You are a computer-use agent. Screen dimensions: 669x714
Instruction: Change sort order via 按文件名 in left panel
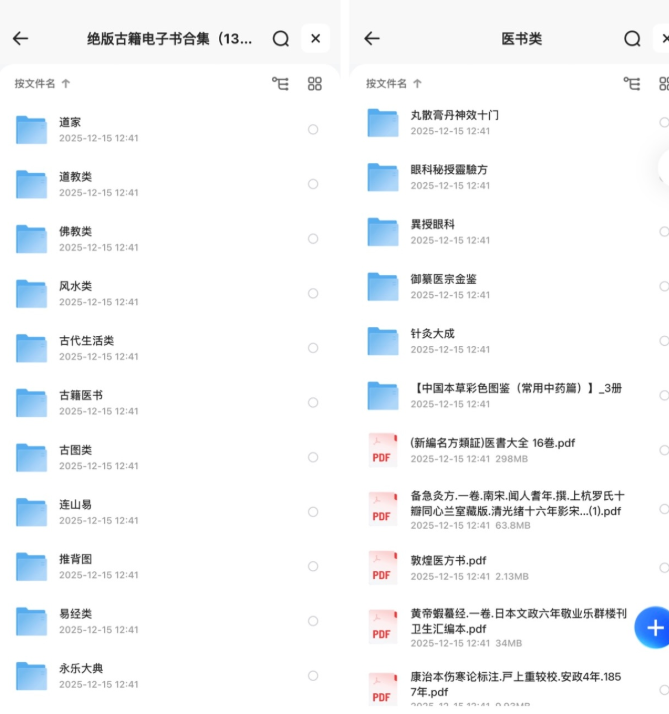pos(42,84)
